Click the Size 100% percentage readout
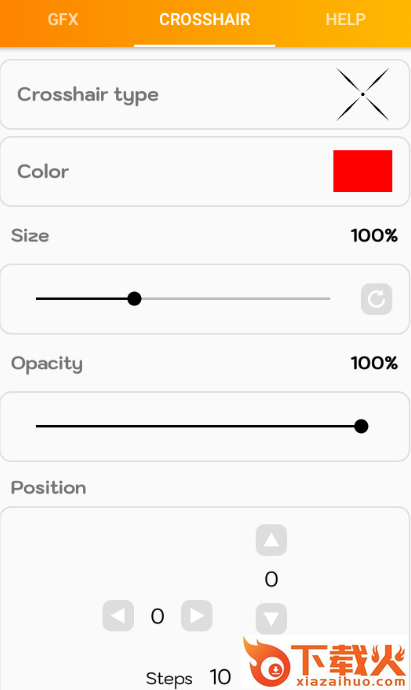 [x=374, y=236]
